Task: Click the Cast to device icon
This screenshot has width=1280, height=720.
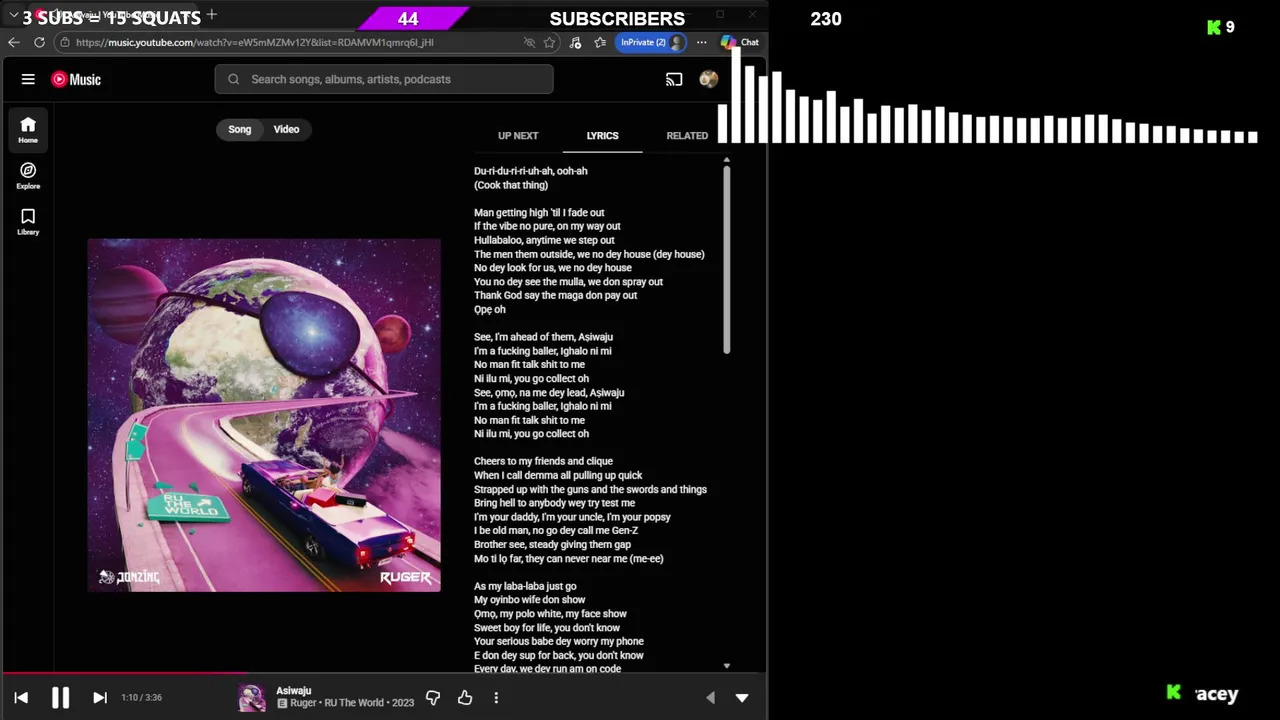Action: tap(674, 79)
